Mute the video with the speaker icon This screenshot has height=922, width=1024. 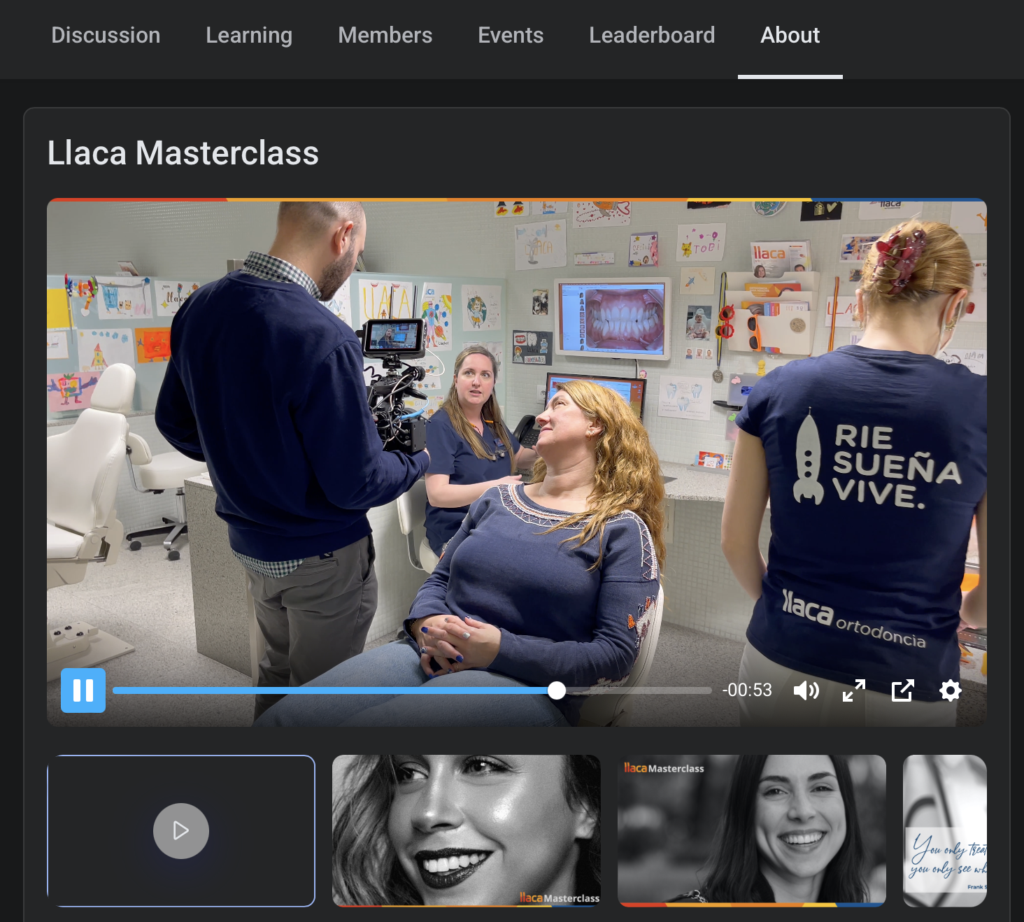[x=806, y=690]
